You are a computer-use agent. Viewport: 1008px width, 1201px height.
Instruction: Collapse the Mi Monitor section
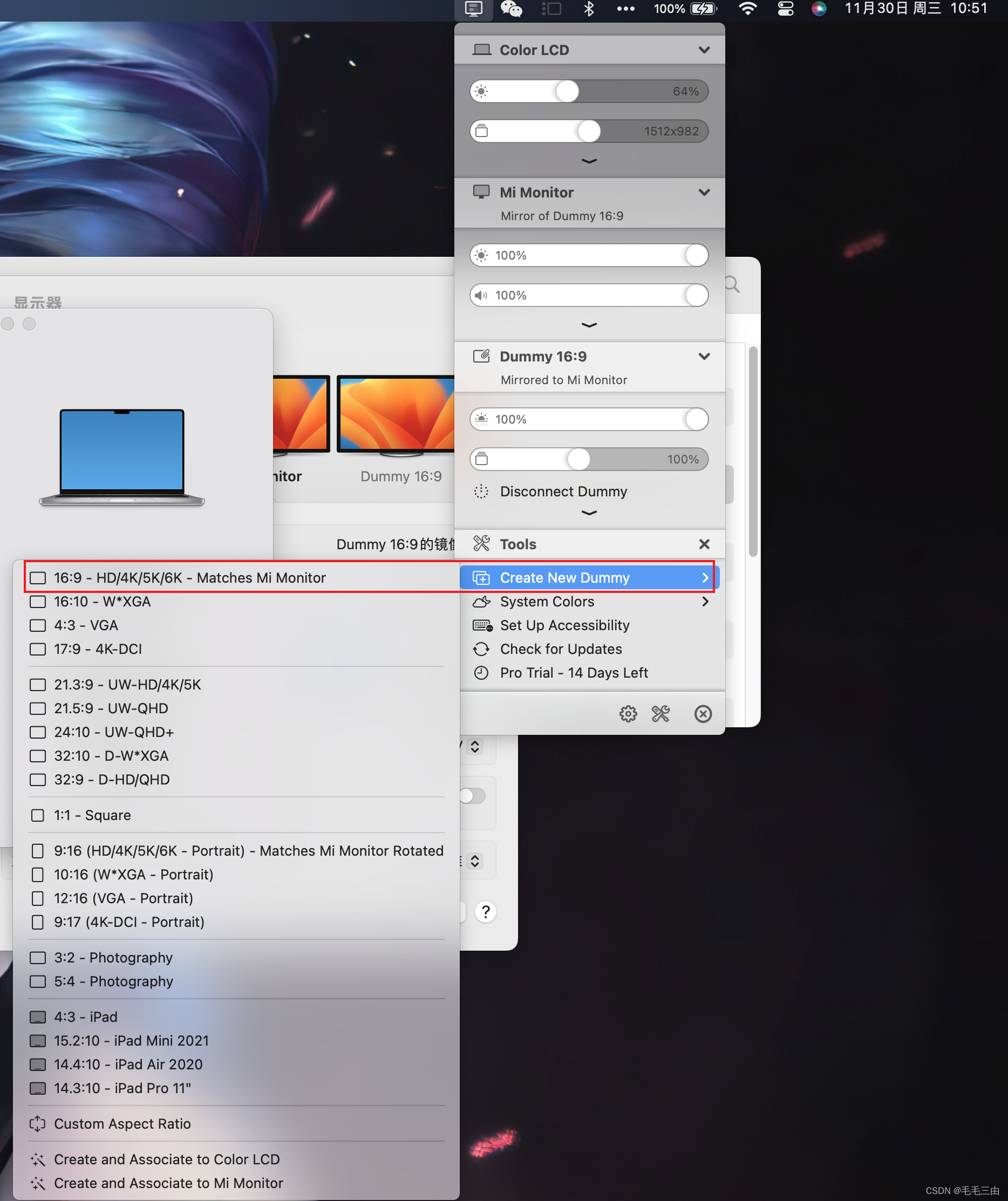pyautogui.click(x=704, y=192)
